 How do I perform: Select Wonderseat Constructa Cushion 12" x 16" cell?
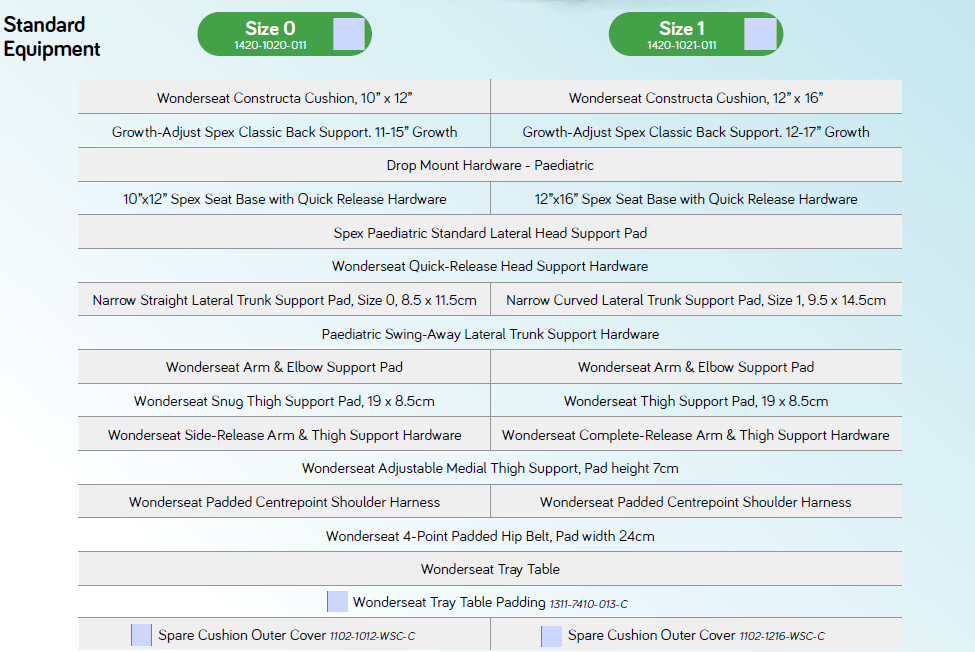pos(696,97)
